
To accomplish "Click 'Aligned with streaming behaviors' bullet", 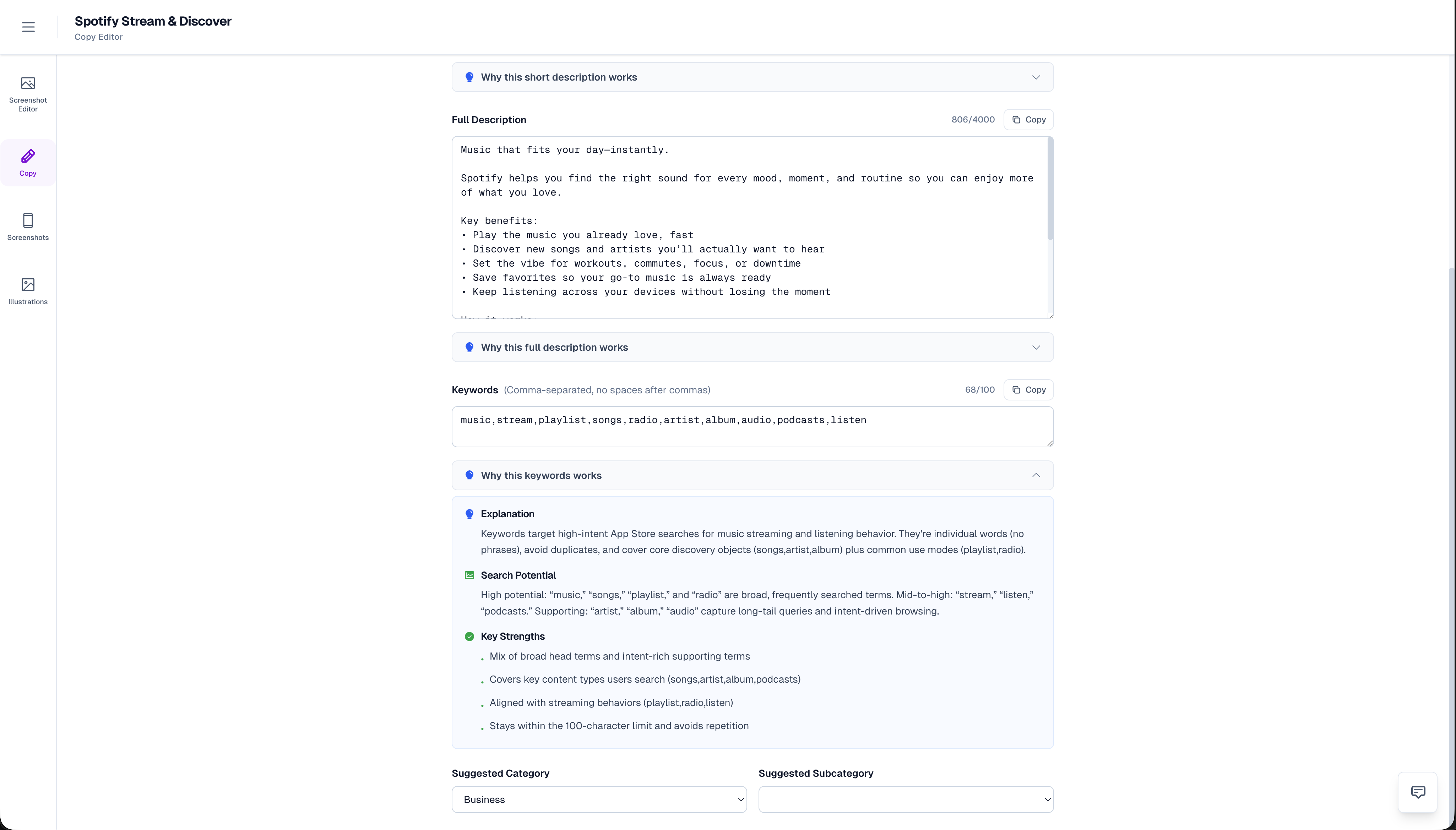I will (611, 703).
